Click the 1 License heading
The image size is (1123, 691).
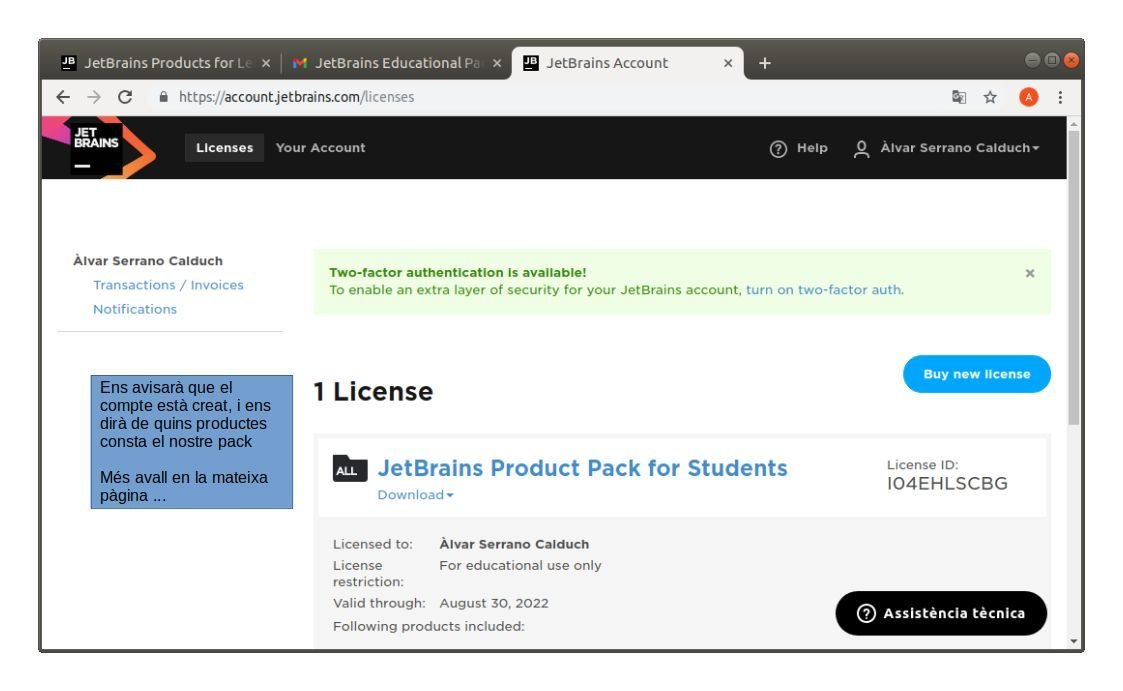[x=373, y=392]
